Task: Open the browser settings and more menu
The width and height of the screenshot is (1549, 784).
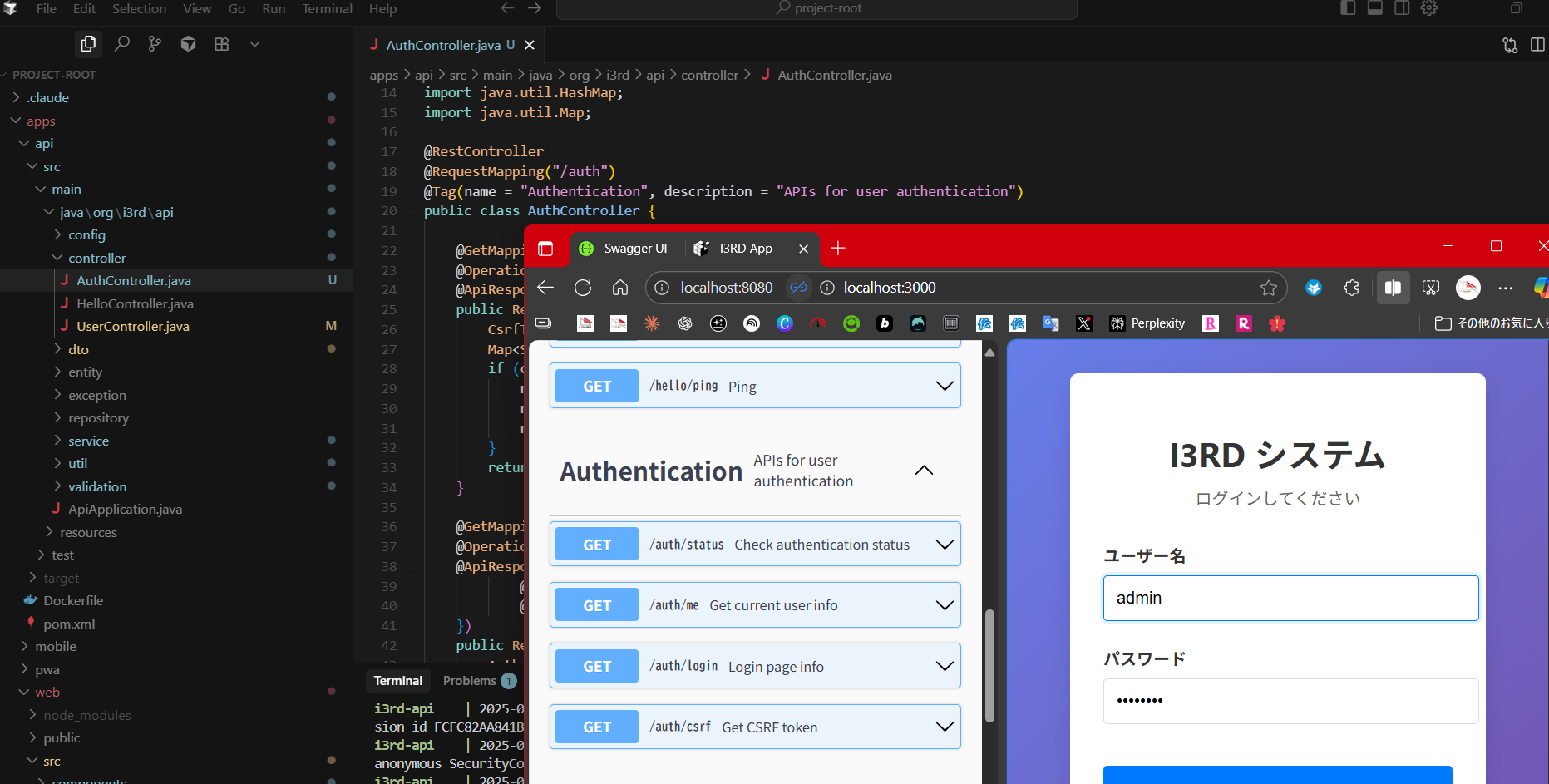Action: click(x=1506, y=288)
